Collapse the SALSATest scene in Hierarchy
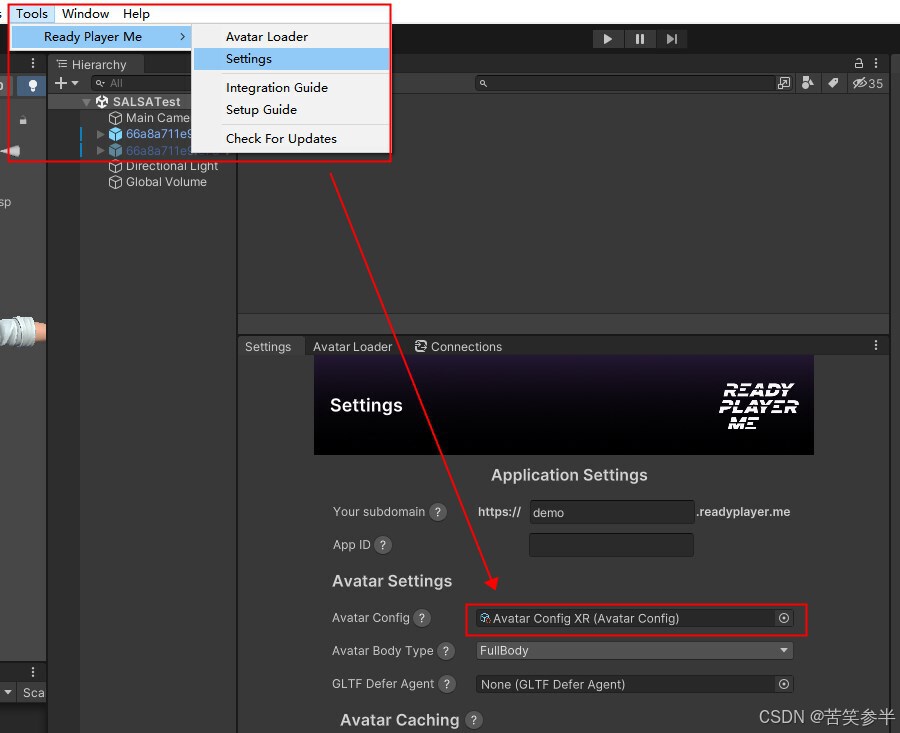 point(85,101)
